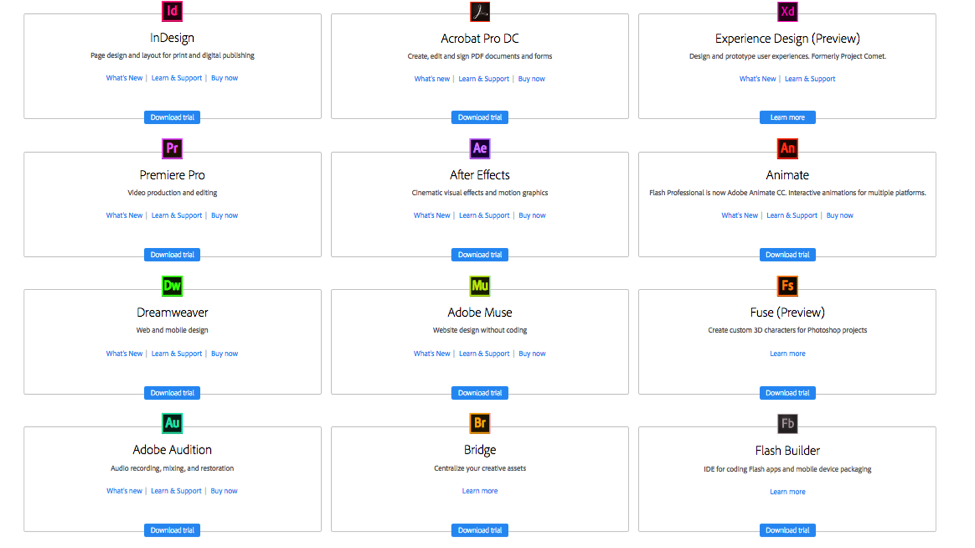This screenshot has width=975, height=548.
Task: Click Buy now under Animate
Action: [x=840, y=216]
